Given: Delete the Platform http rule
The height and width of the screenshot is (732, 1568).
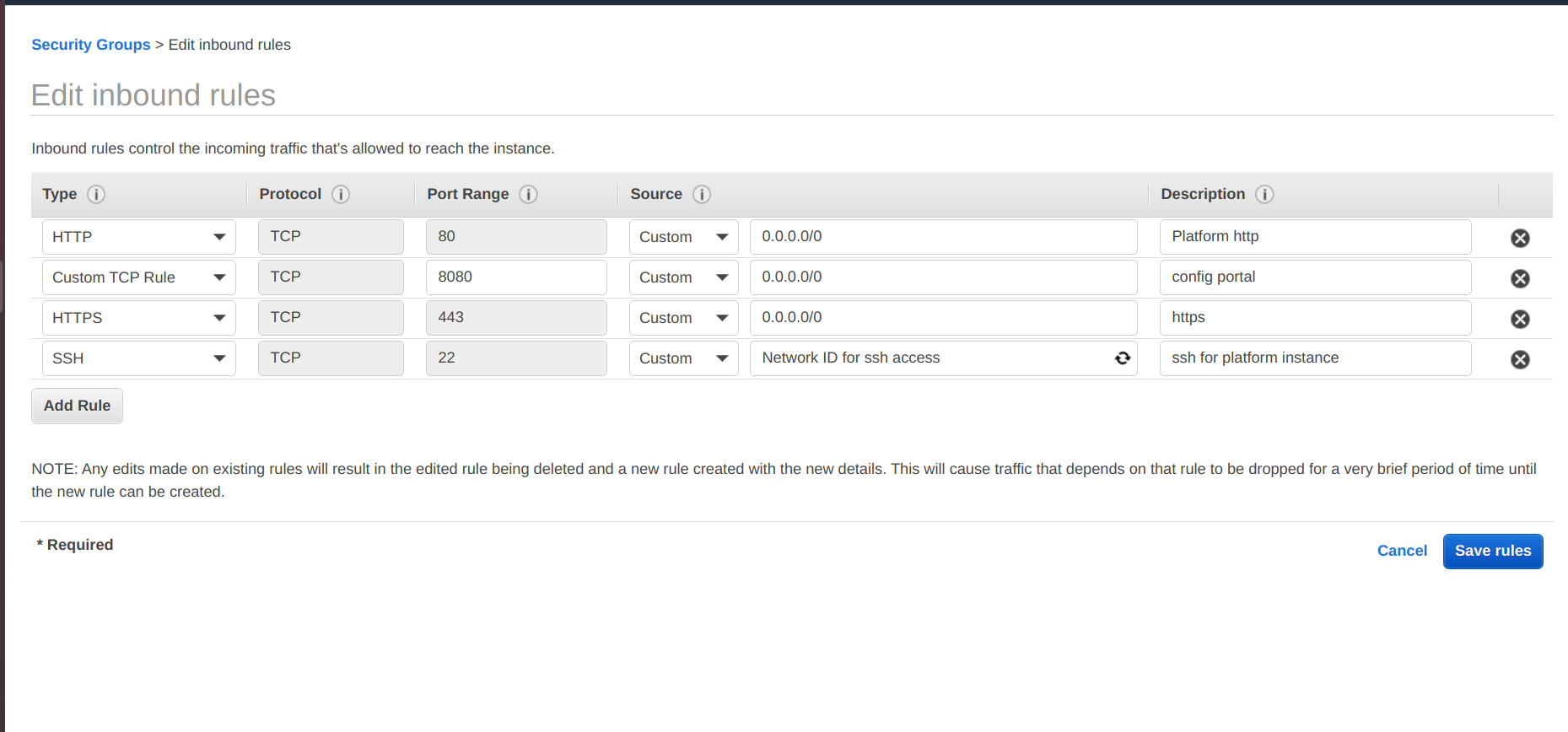Looking at the screenshot, I should (1520, 238).
